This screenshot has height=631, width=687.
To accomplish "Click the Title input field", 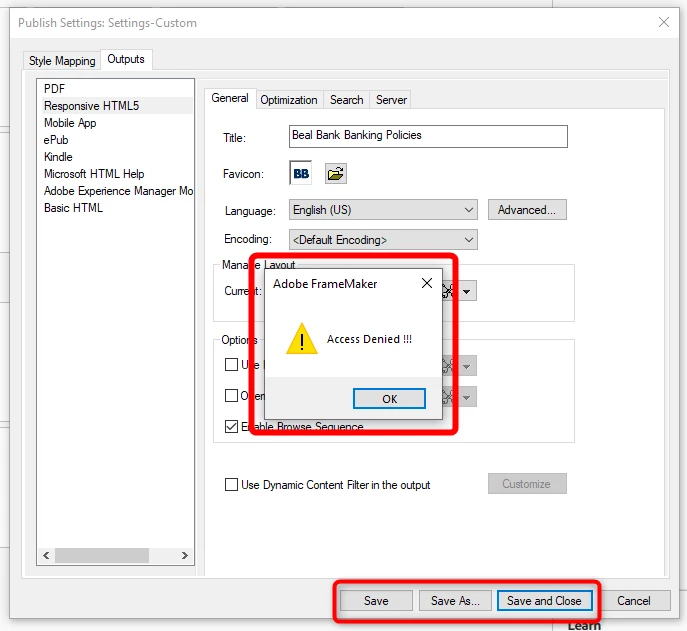I will (428, 136).
